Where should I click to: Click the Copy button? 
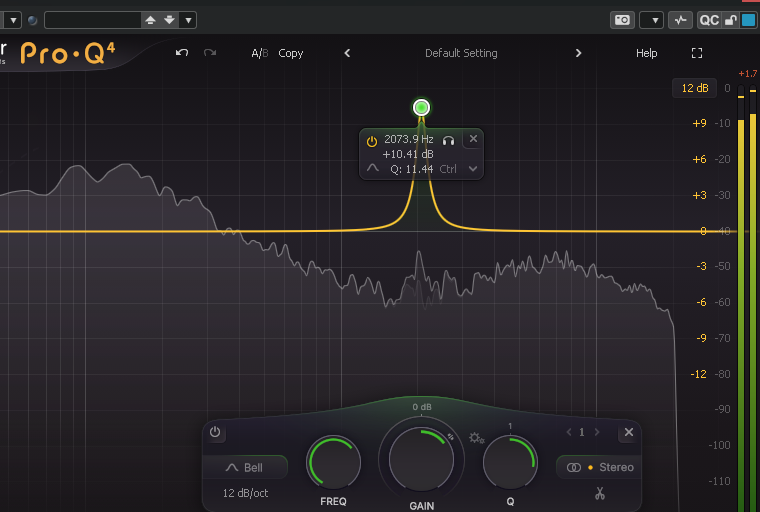pyautogui.click(x=290, y=53)
